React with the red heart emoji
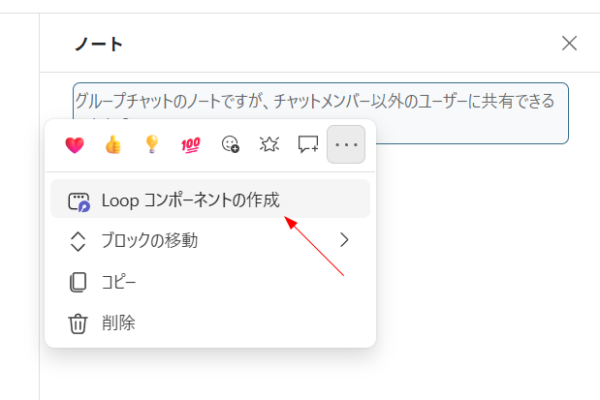600x400 pixels. 74,145
